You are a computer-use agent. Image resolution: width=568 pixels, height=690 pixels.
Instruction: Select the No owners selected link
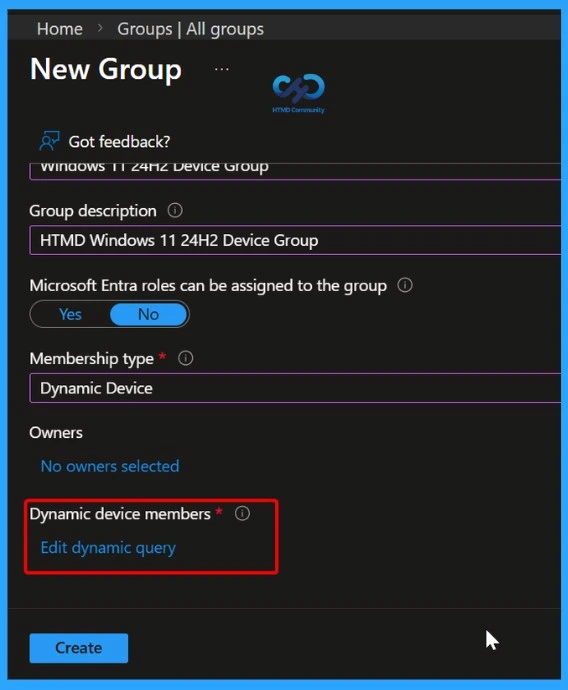point(110,466)
